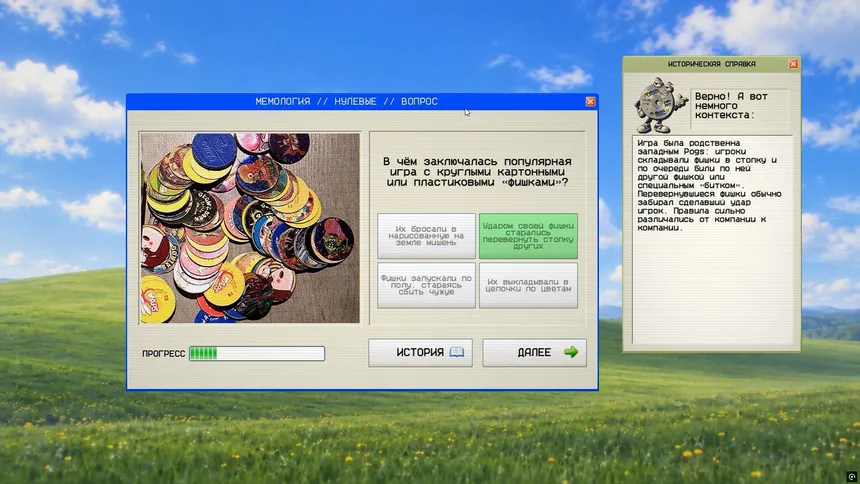Click the CD mascot character icon
Image resolution: width=860 pixels, height=484 pixels.
[660, 105]
